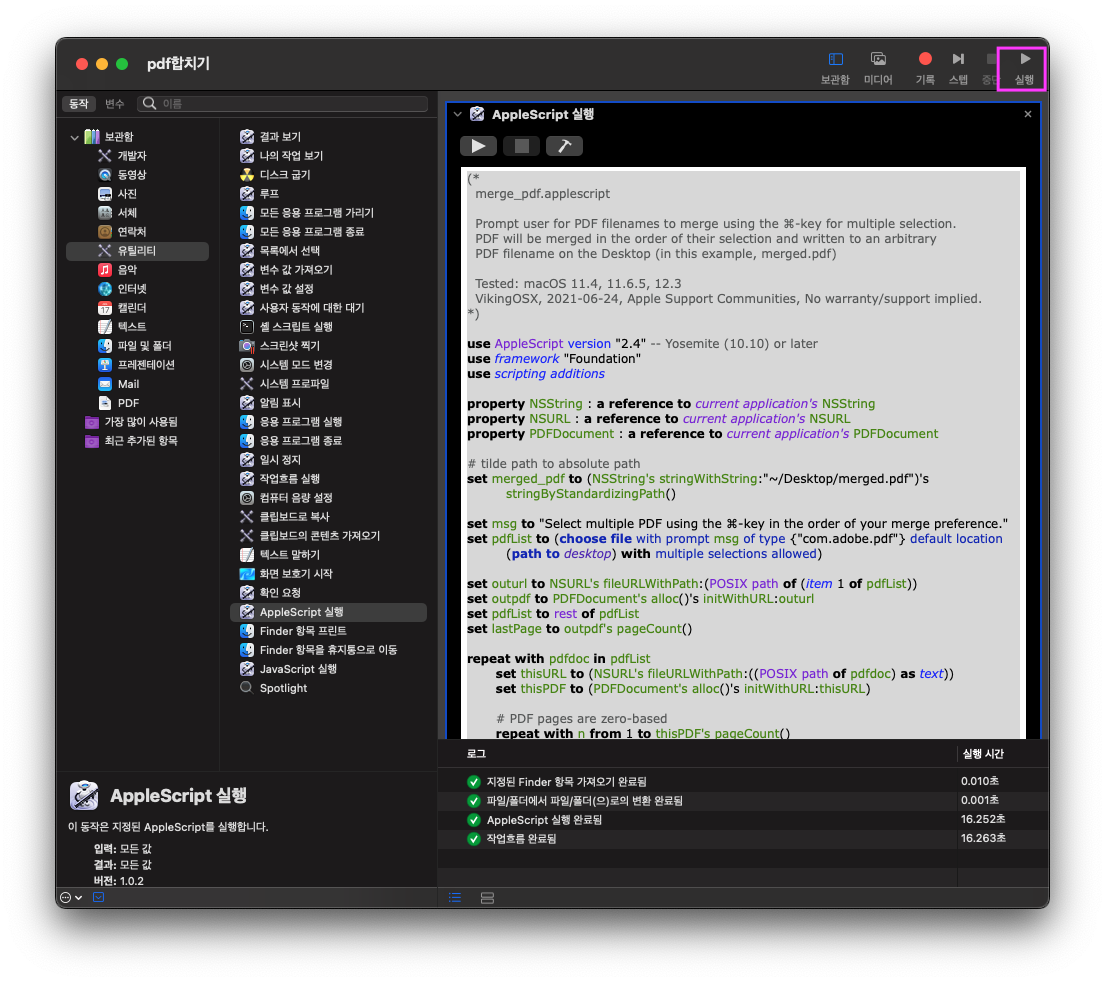Image resolution: width=1105 pixels, height=982 pixels.
Task: Select the 화면 보호기 시작 action
Action: pos(296,575)
